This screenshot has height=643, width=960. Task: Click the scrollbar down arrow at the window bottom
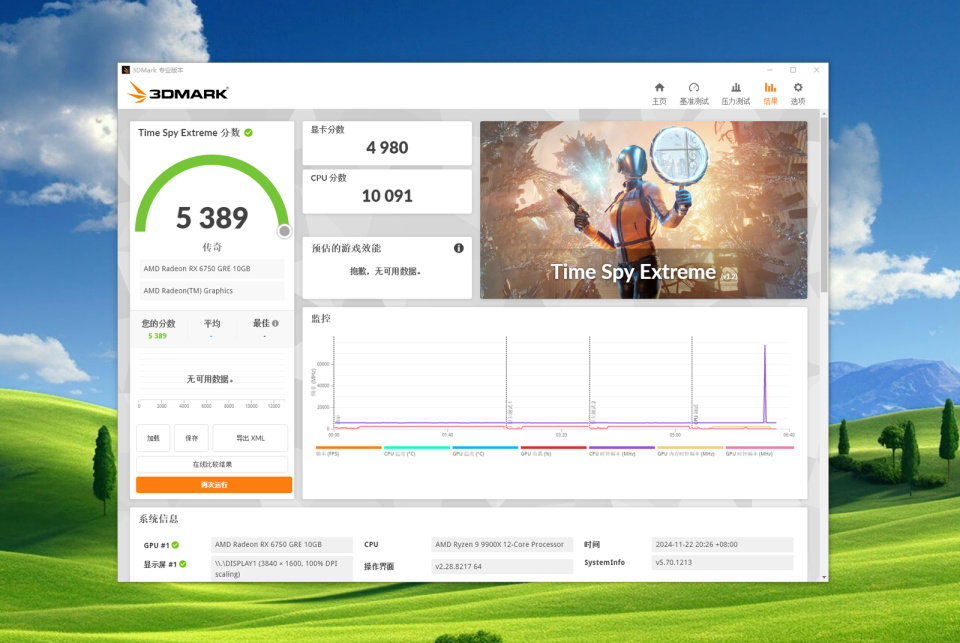823,577
